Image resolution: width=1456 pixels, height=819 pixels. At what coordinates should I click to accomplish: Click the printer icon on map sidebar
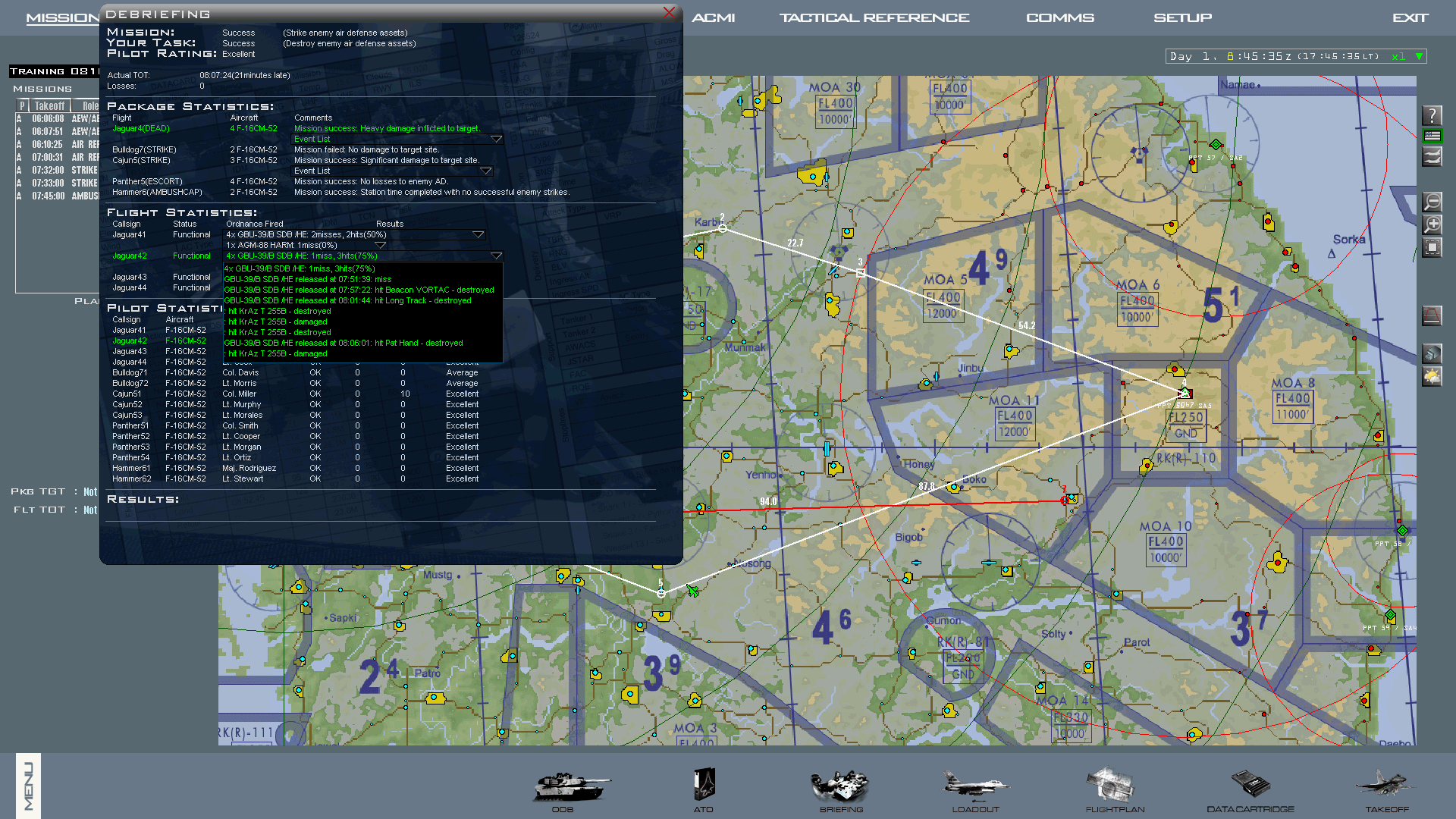tap(1432, 353)
